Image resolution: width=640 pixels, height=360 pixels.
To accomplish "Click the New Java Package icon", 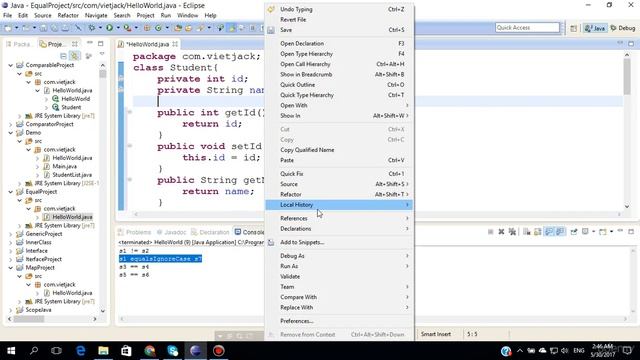I will 147,28.
